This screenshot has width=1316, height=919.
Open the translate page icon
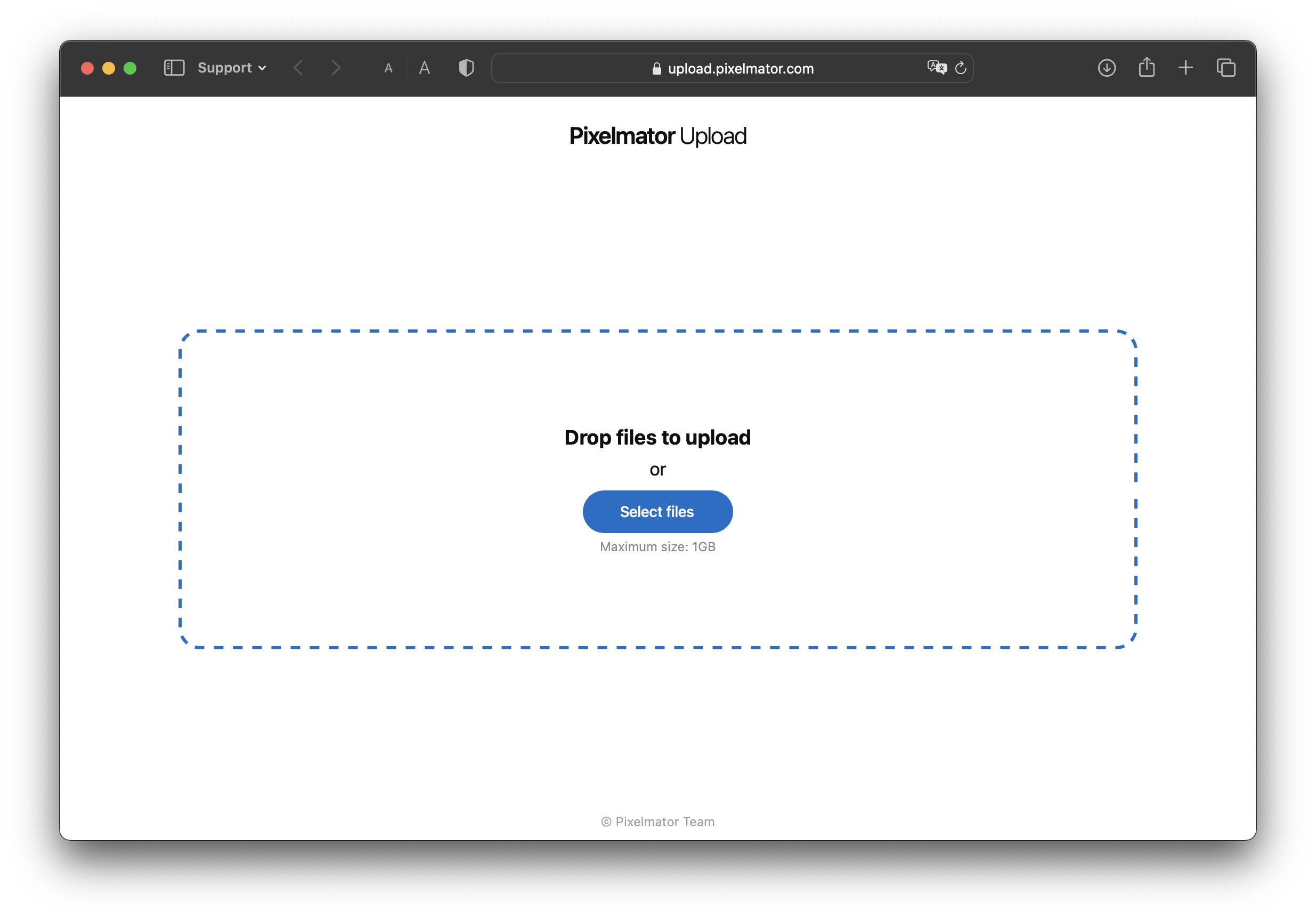point(937,68)
